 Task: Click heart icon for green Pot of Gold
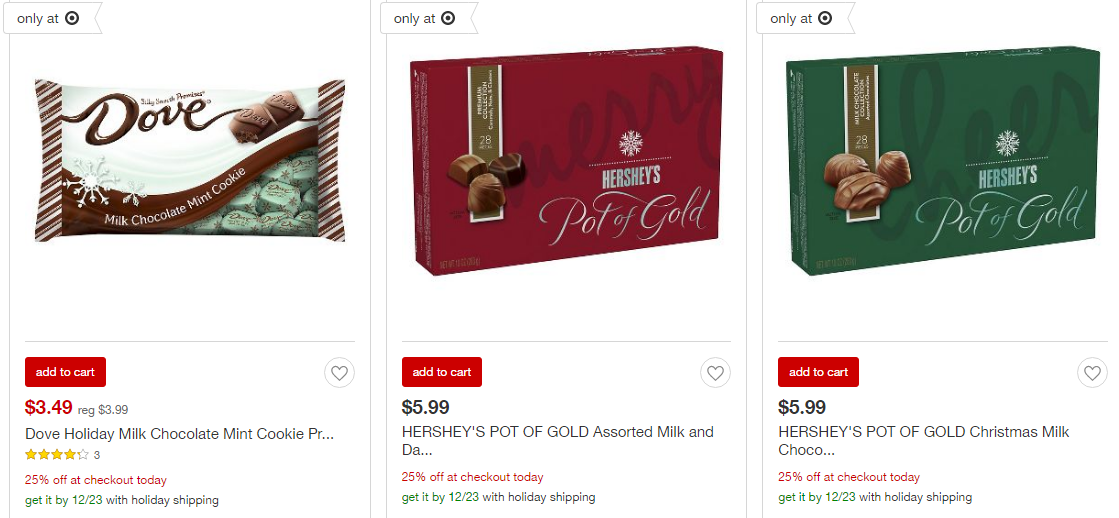[x=1092, y=372]
